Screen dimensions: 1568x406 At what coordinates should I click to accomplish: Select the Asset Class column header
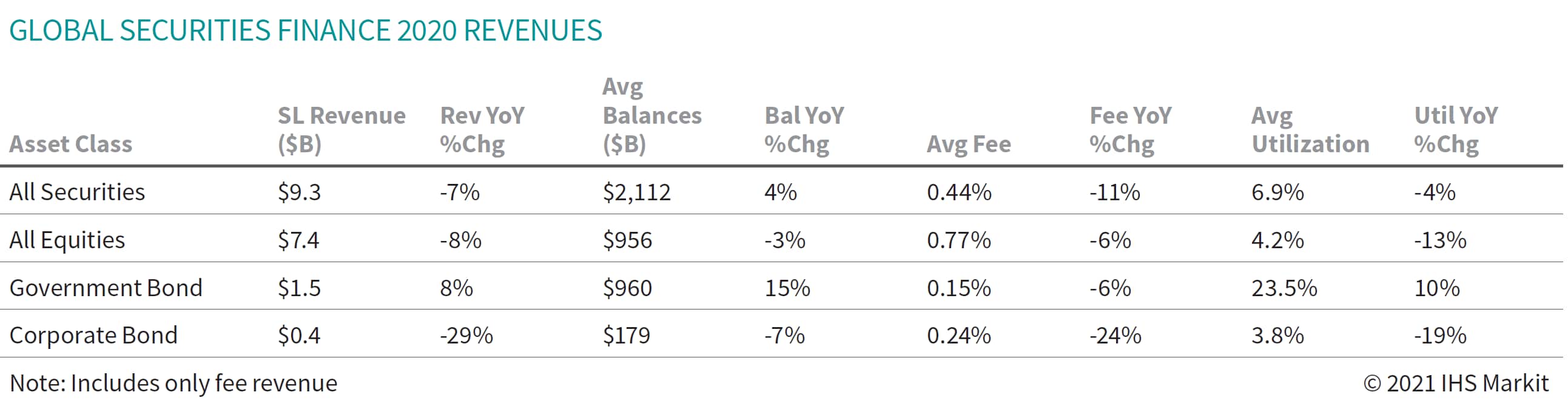(x=70, y=144)
